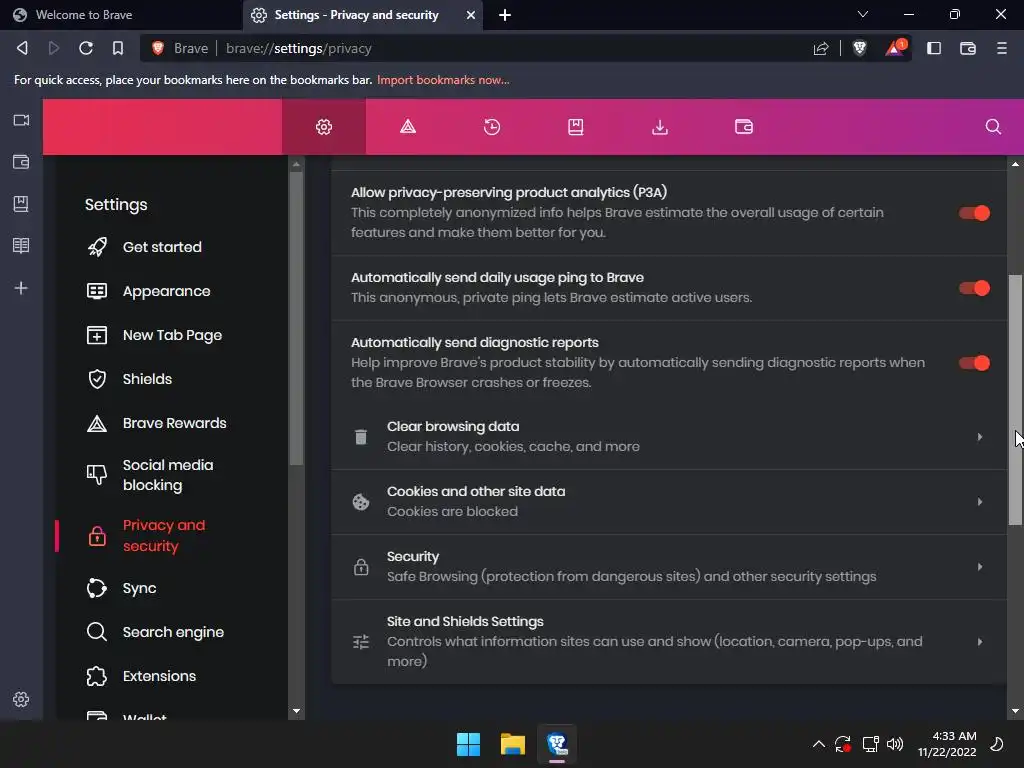Expand Cookies and other site data arrow

[x=980, y=502]
